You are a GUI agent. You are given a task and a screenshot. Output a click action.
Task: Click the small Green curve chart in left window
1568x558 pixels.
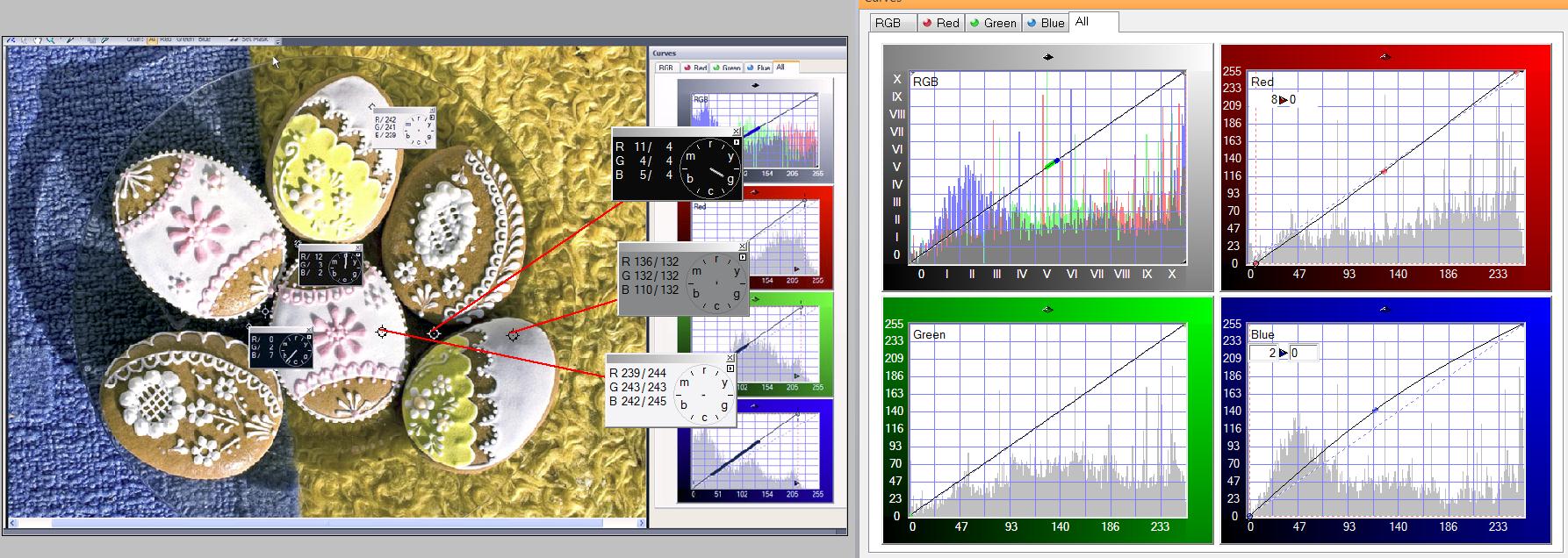click(755, 344)
